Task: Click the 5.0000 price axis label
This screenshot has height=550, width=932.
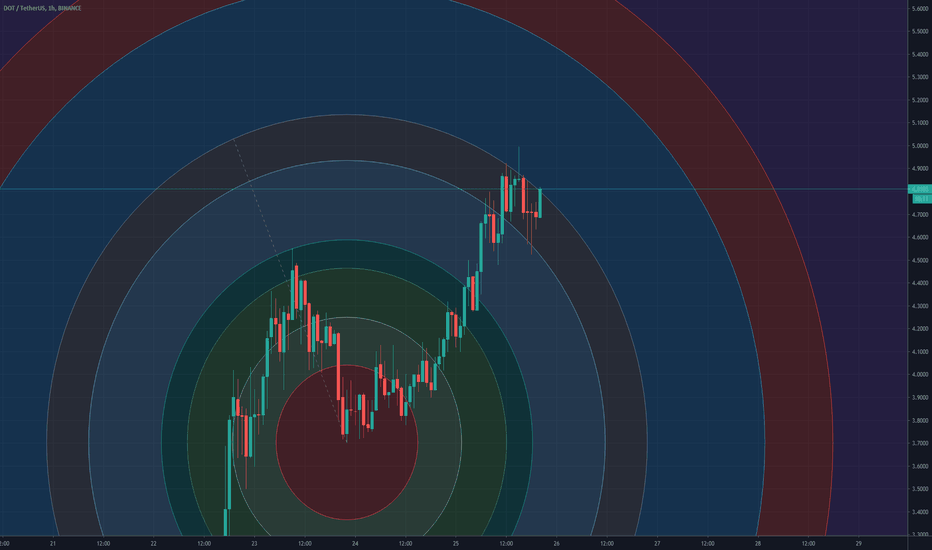Action: point(920,146)
